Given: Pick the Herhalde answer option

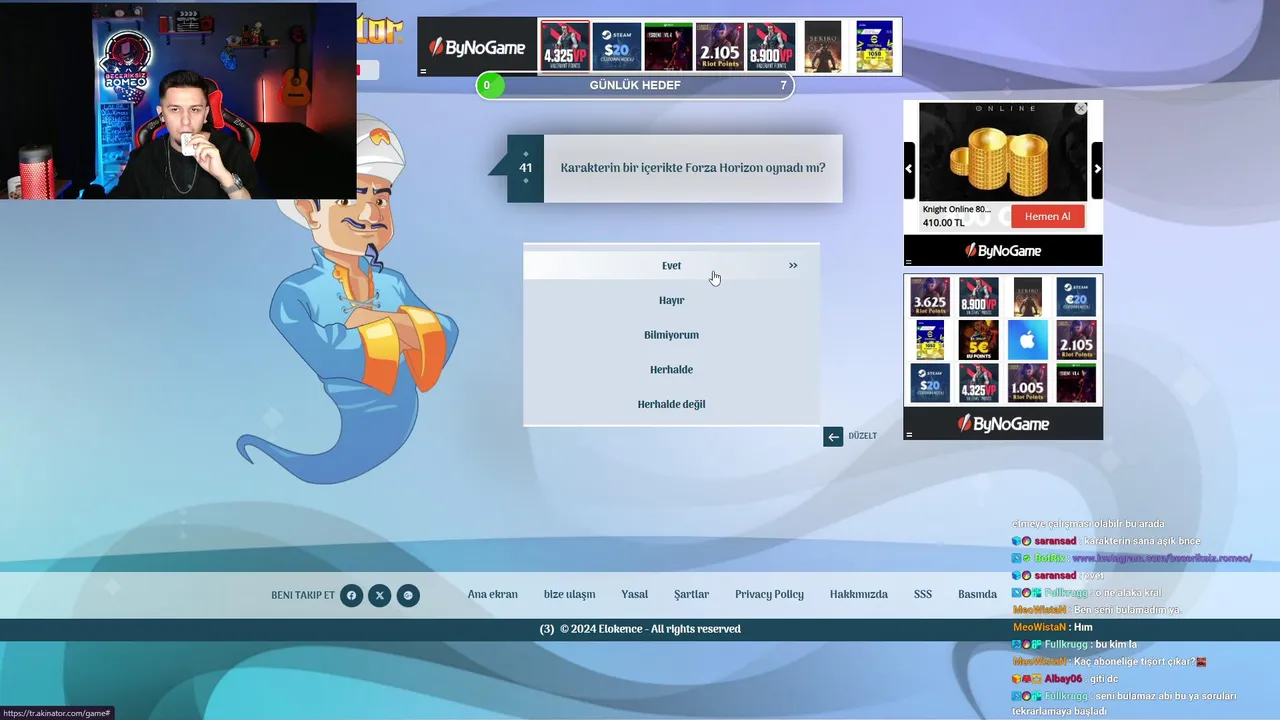Looking at the screenshot, I should 671,370.
